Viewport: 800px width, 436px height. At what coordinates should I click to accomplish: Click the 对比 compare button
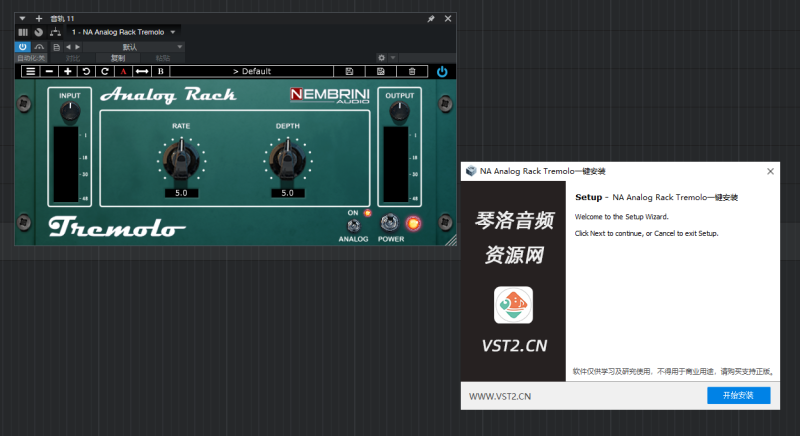(73, 58)
